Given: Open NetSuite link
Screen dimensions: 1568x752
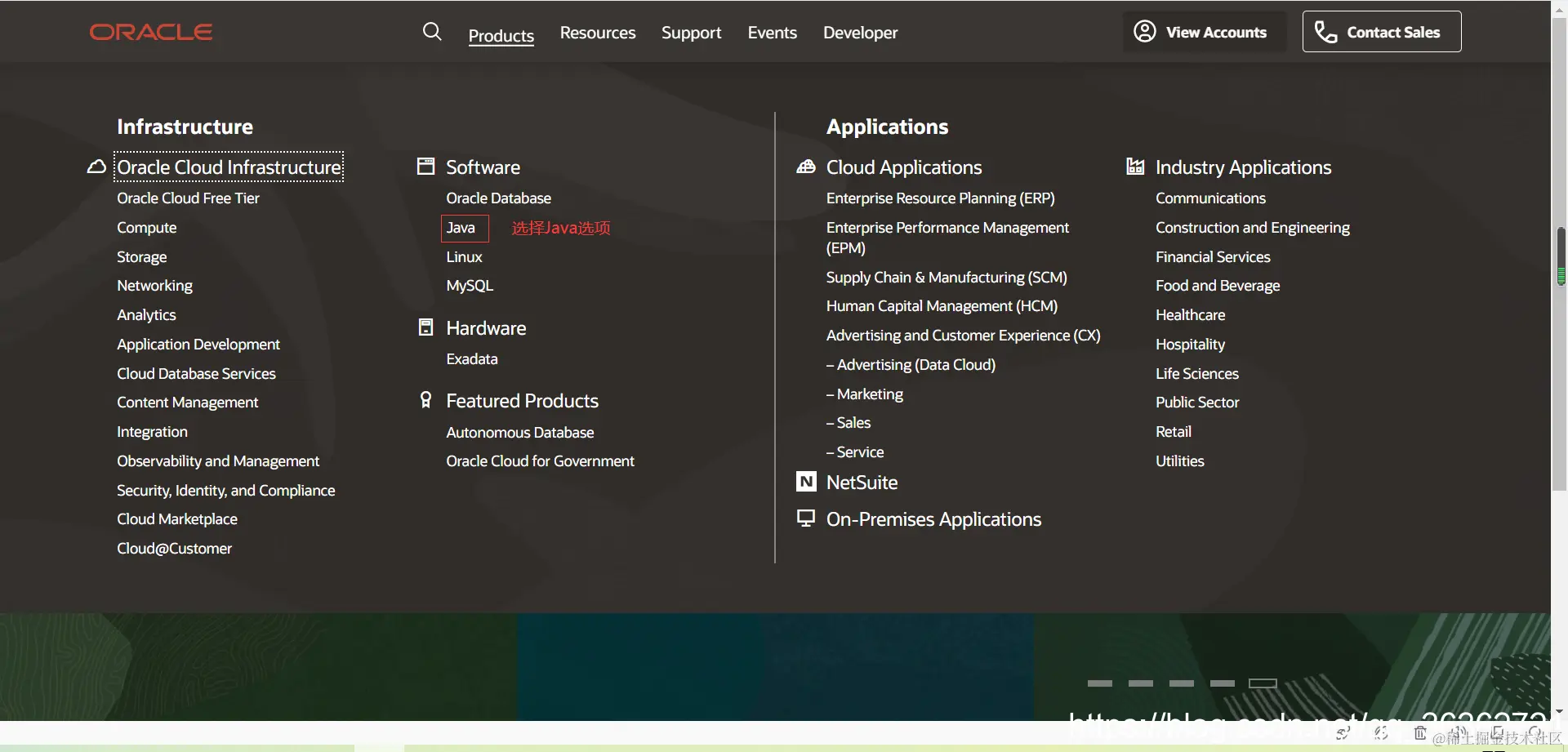Looking at the screenshot, I should pyautogui.click(x=862, y=482).
